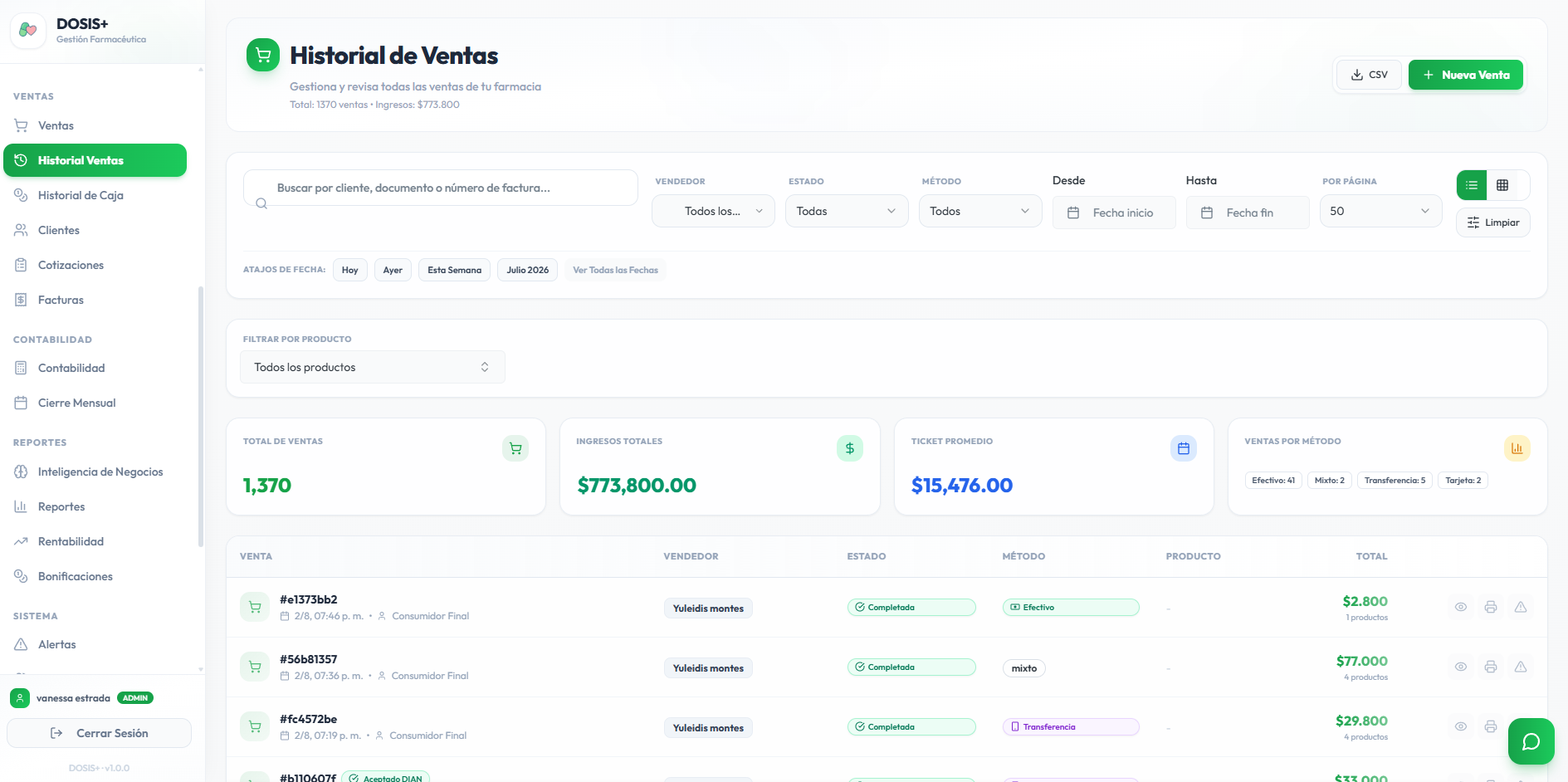Open Cierre Mensual page
The height and width of the screenshot is (782, 1568).
tap(95, 403)
